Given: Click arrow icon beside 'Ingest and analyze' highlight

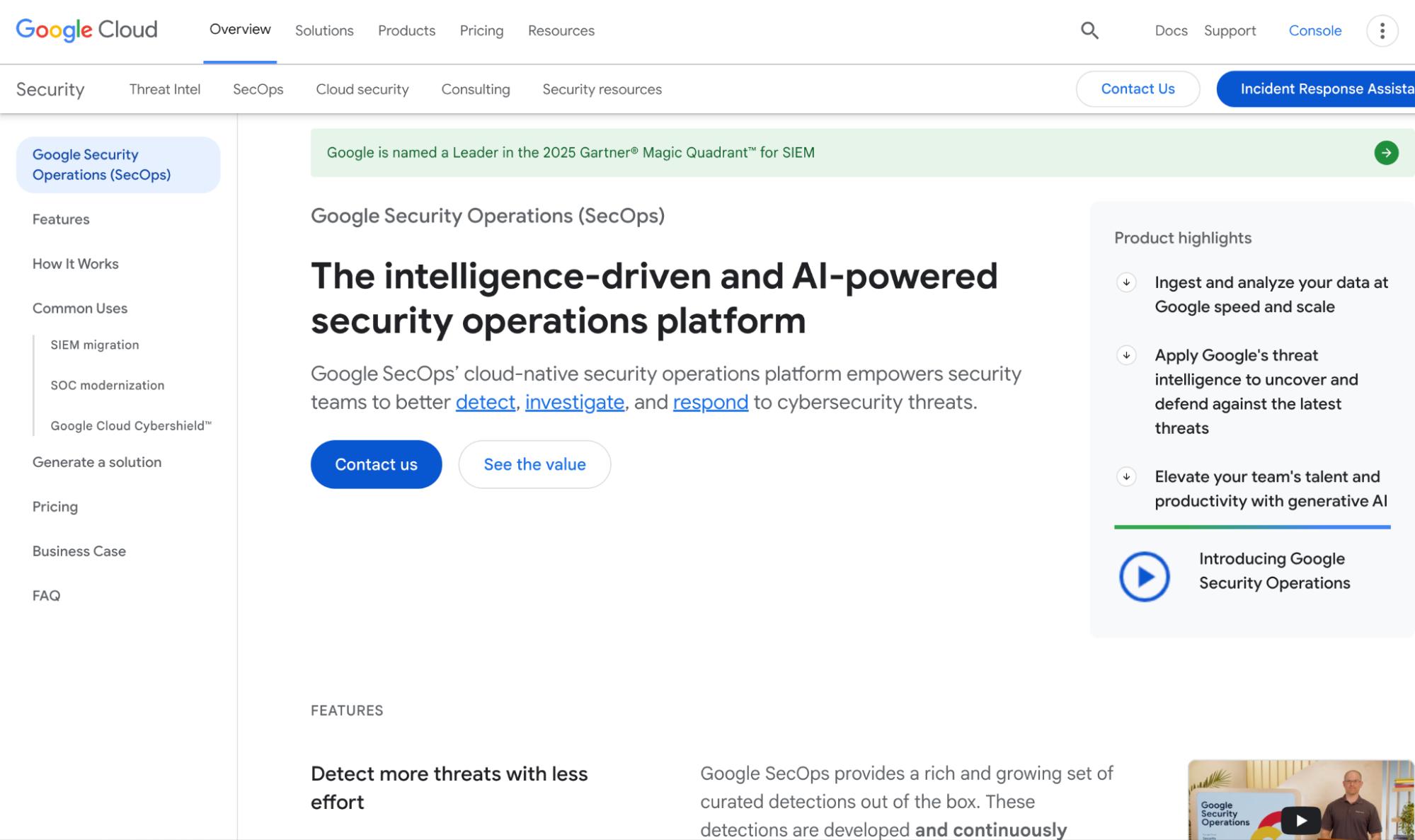Looking at the screenshot, I should pos(1125,282).
